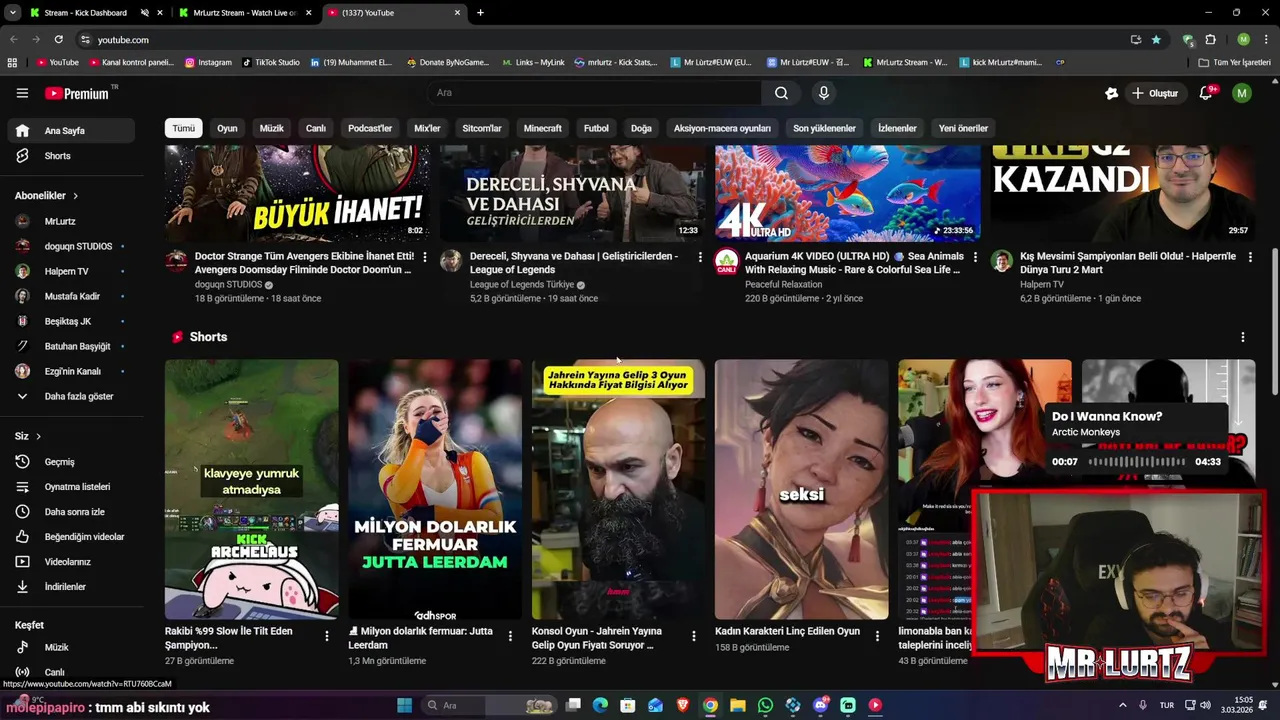This screenshot has width=1280, height=720.
Task: Open the account avatar menu
Action: tap(1241, 93)
